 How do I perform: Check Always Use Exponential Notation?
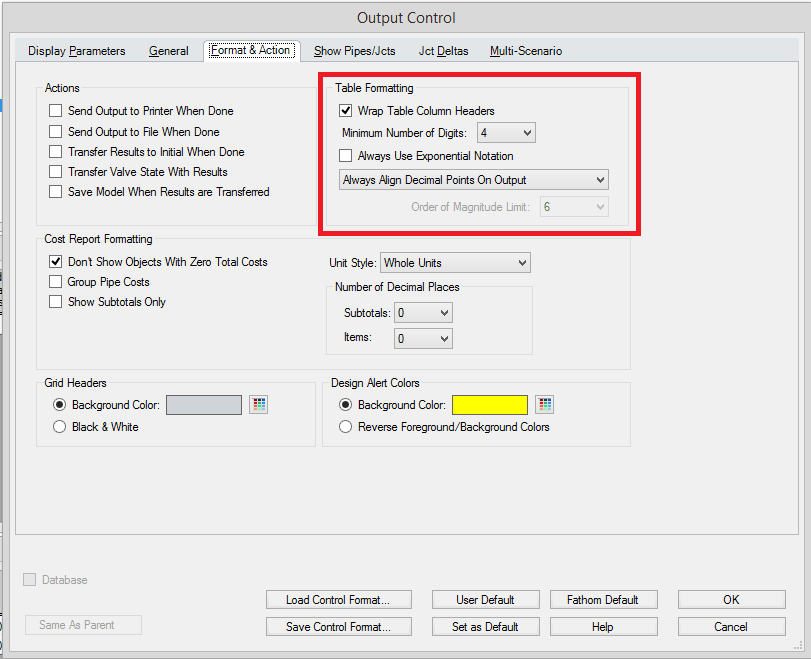(346, 156)
